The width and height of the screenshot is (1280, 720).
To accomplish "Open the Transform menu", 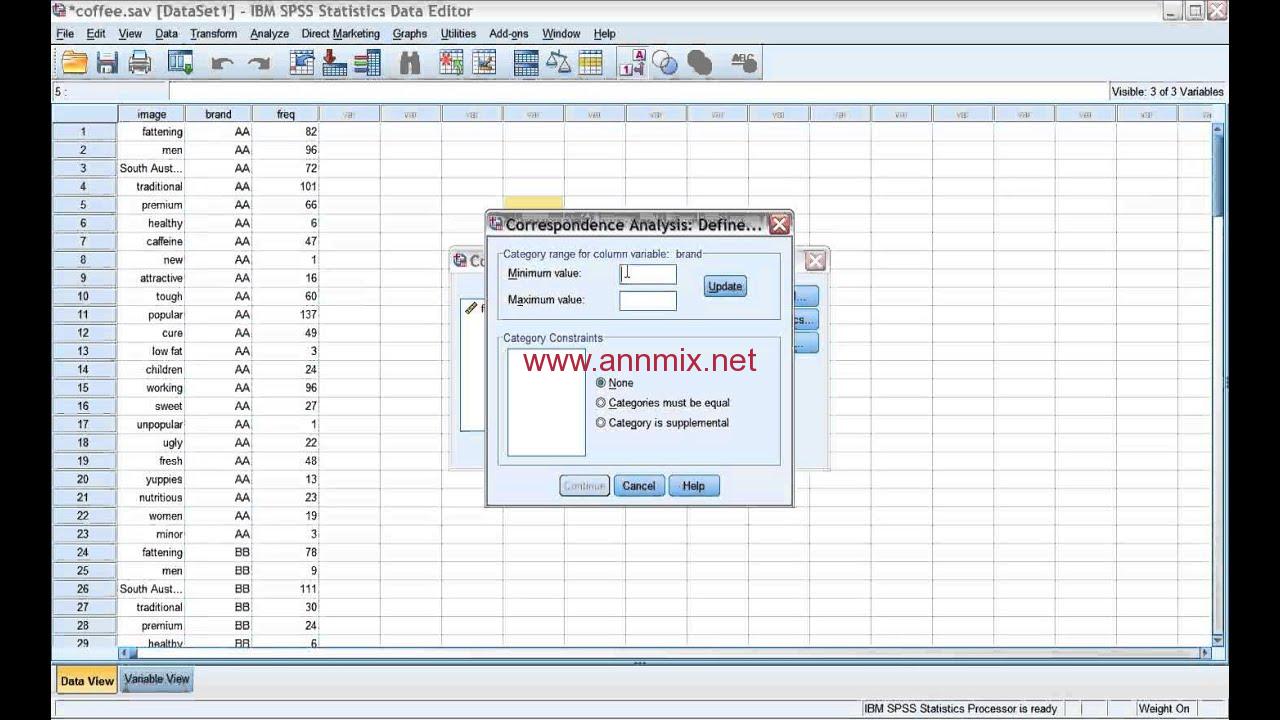I will coord(213,33).
